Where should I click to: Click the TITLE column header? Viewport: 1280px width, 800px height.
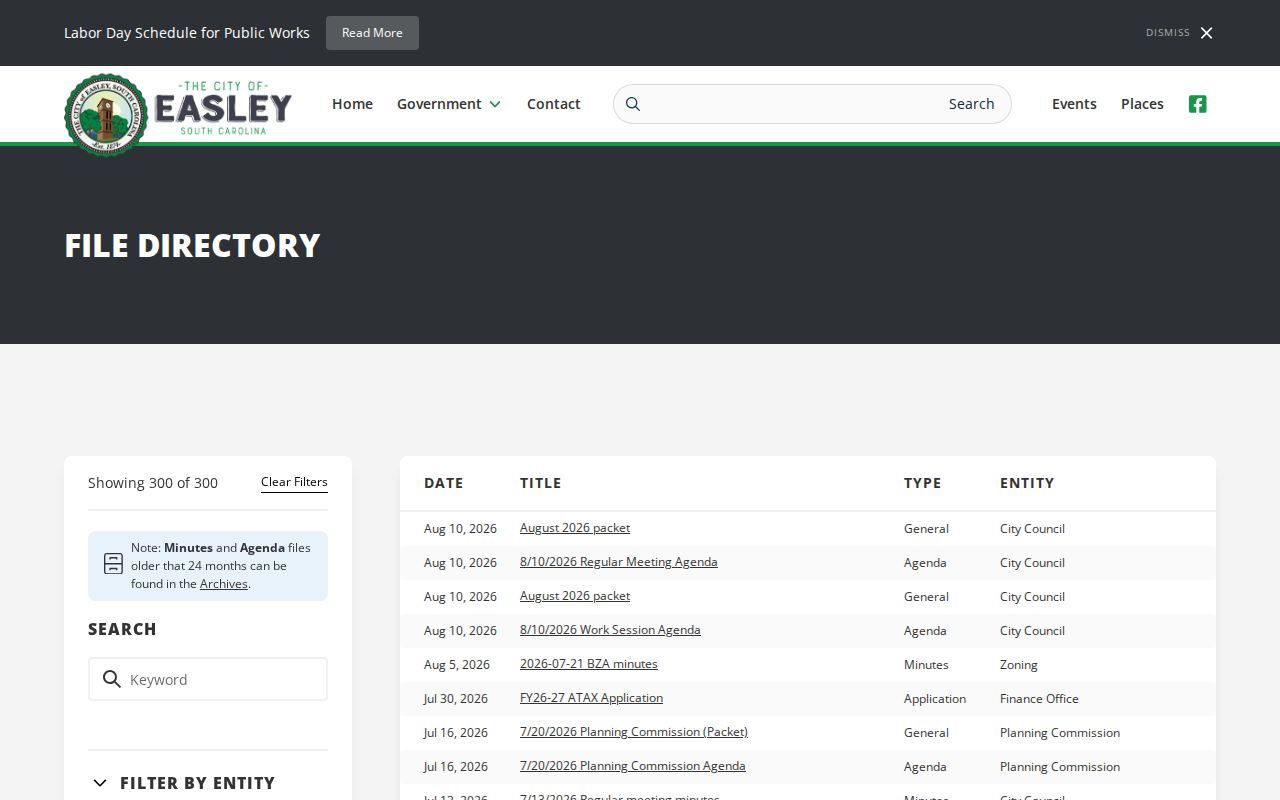coord(540,483)
